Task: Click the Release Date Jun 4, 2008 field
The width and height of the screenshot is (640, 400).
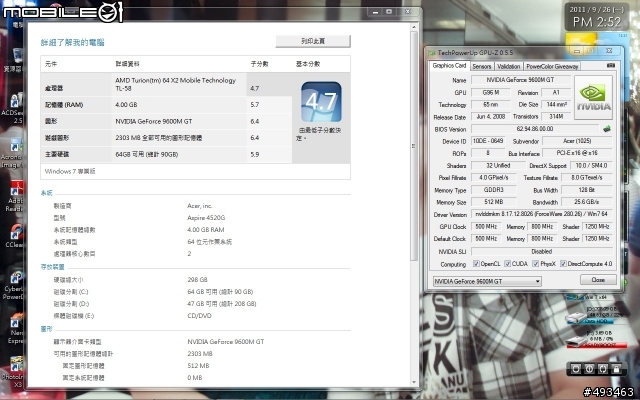Action: (x=491, y=117)
